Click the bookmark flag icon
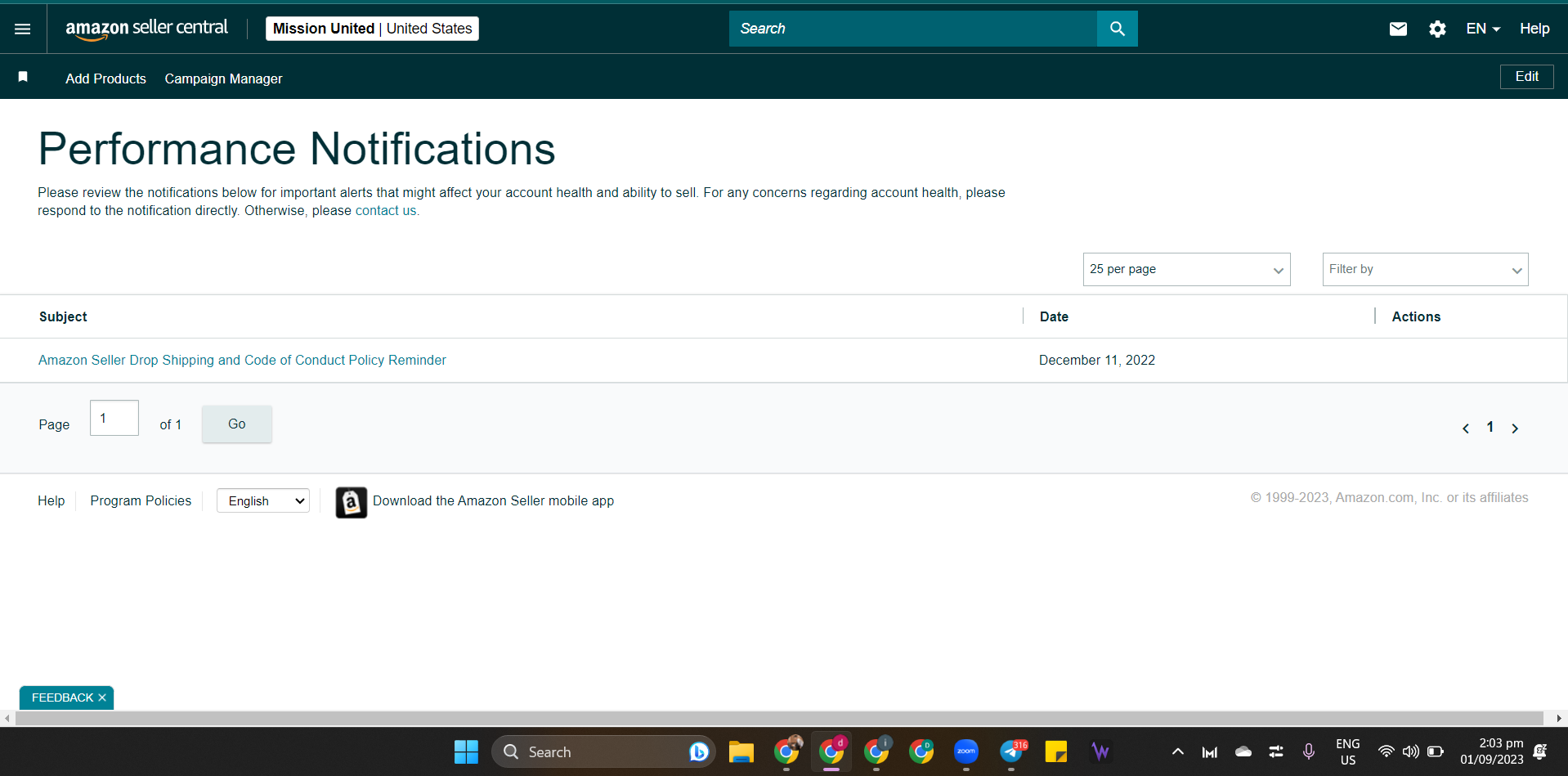Screen dimensions: 1568x776 (23, 77)
